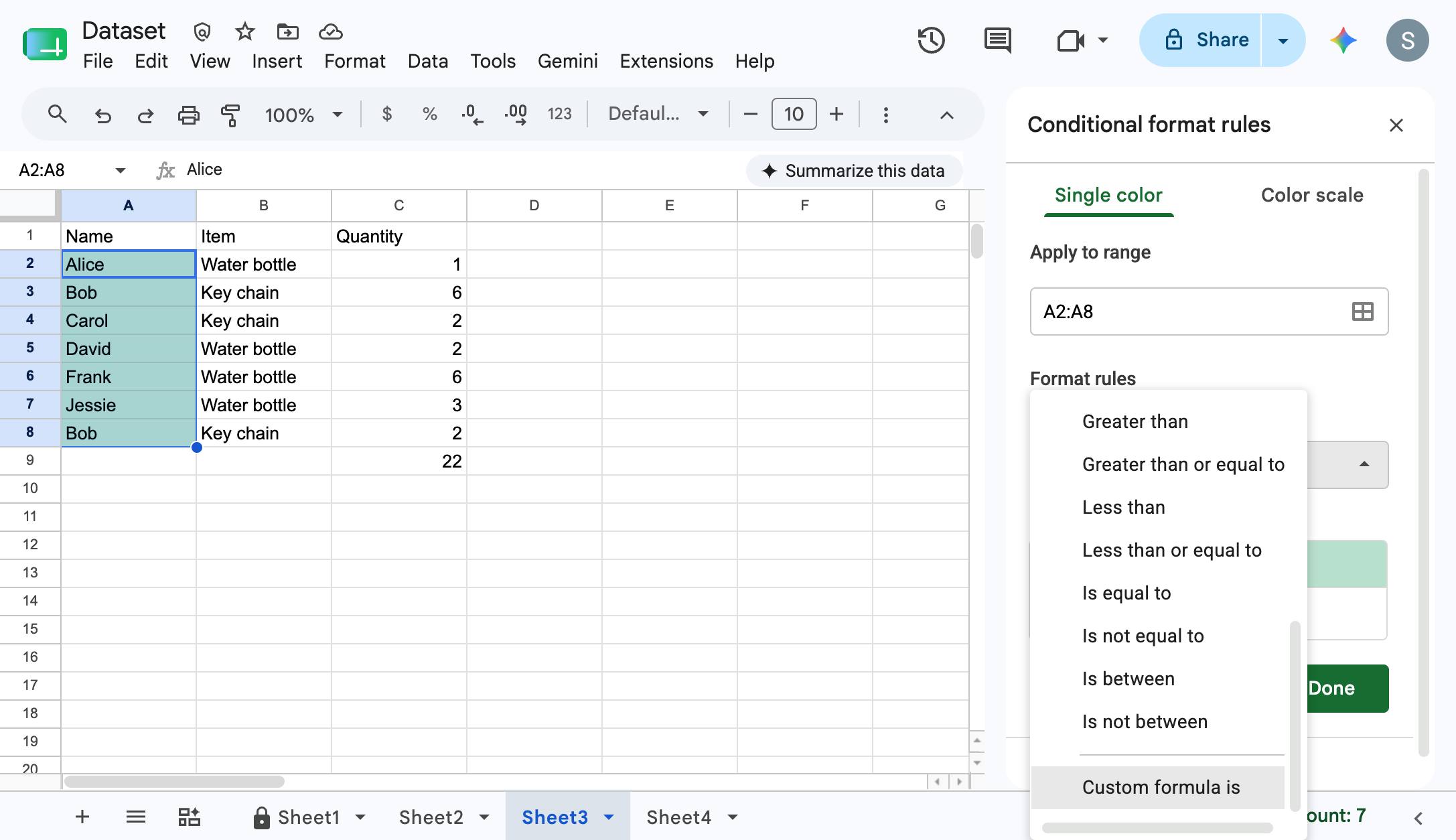The height and width of the screenshot is (840, 1456).
Task: Choose Custom formula is option
Action: (1158, 787)
